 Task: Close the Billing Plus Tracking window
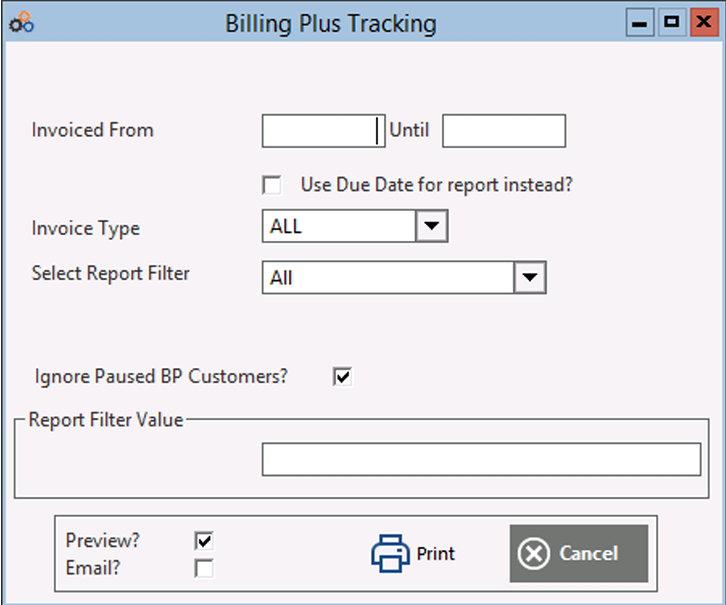[704, 22]
